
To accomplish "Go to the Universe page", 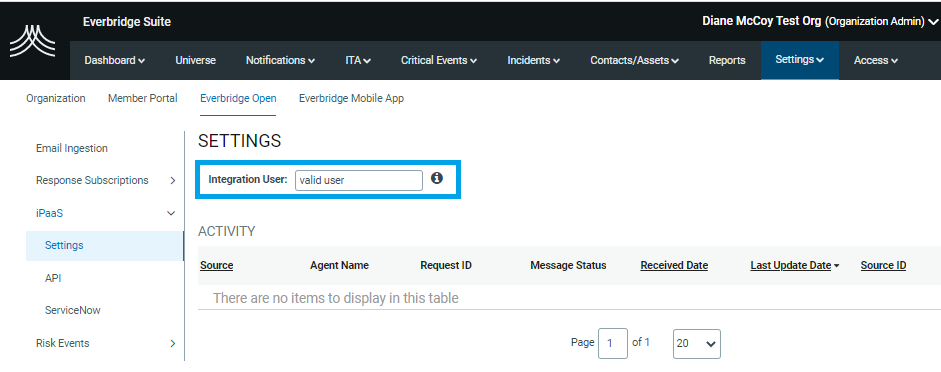I will coord(196,60).
